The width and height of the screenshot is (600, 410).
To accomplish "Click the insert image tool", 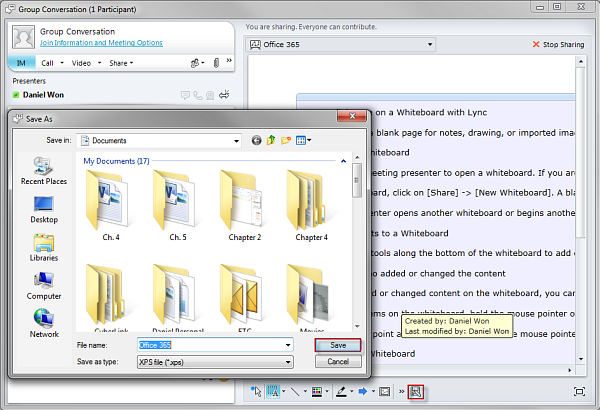I will pos(385,391).
